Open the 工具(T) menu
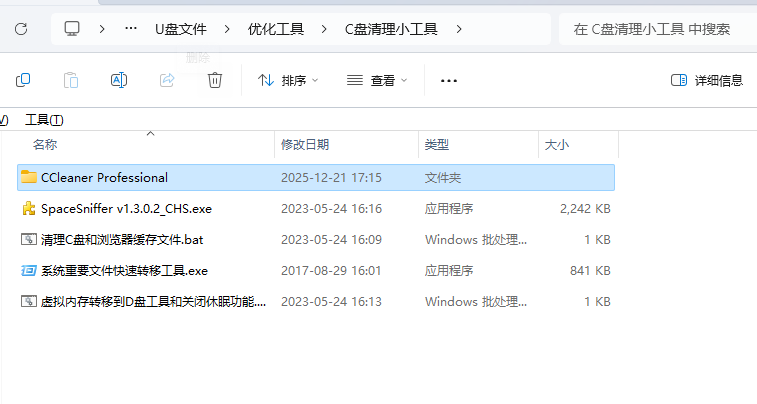 point(44,120)
